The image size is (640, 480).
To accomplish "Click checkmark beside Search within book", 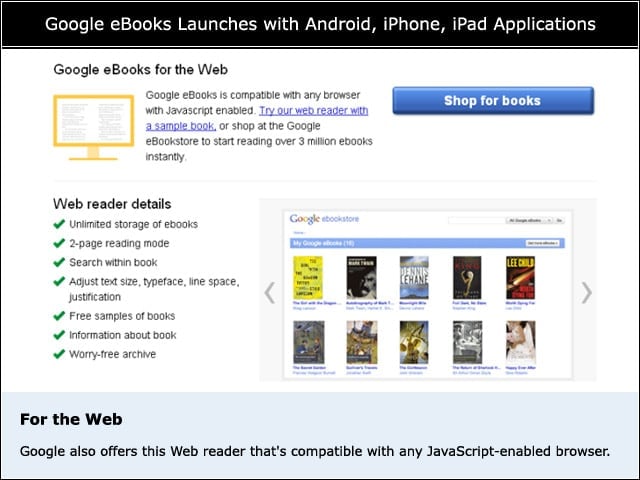I will [x=59, y=262].
